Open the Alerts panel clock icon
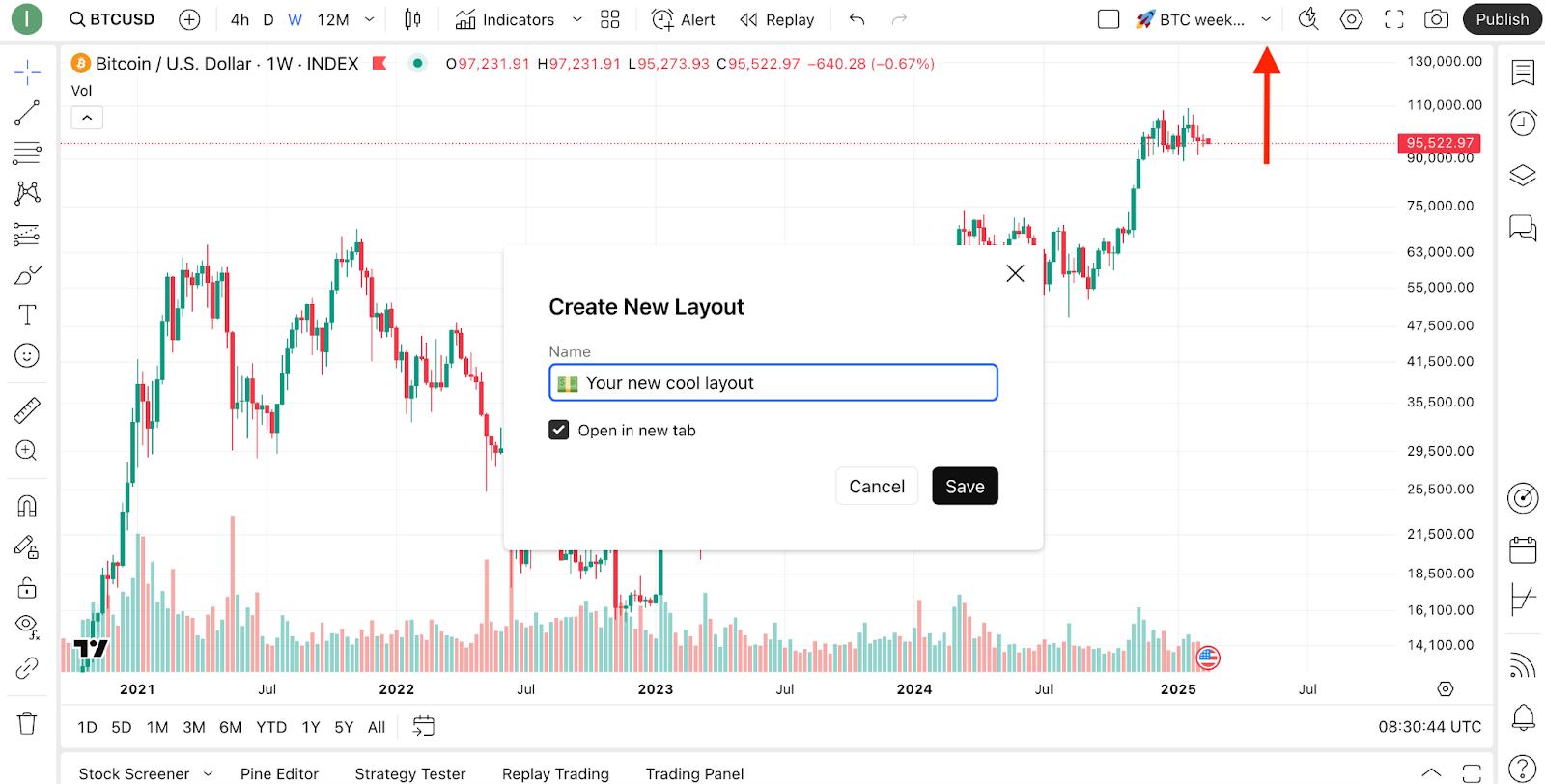 1523,123
